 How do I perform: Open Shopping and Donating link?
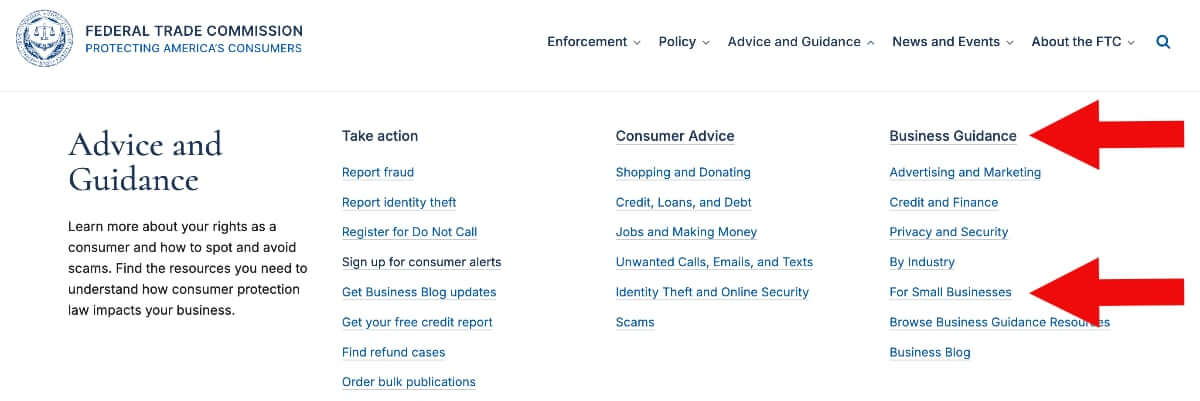coord(683,172)
